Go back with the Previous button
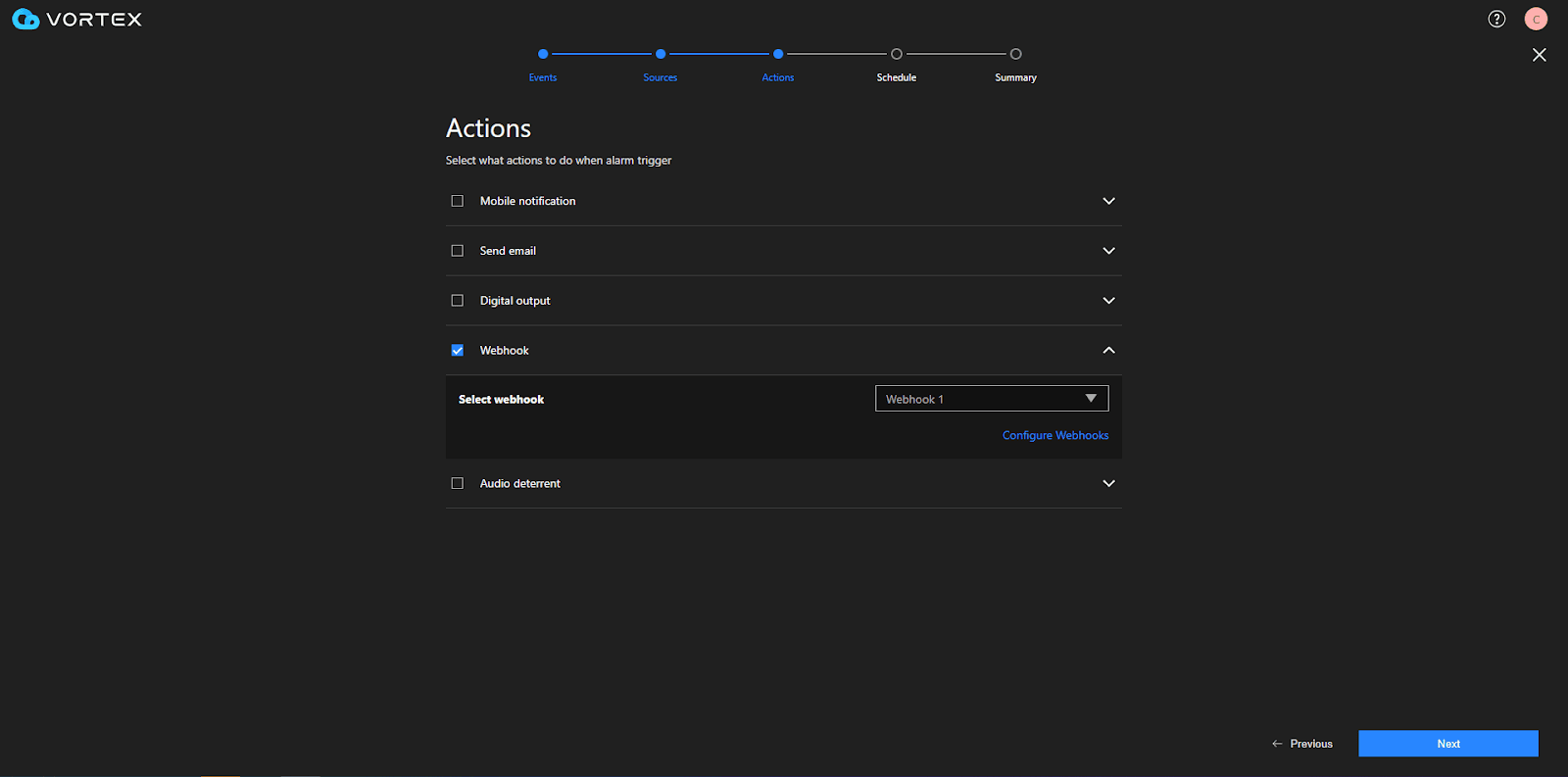 coord(1302,744)
